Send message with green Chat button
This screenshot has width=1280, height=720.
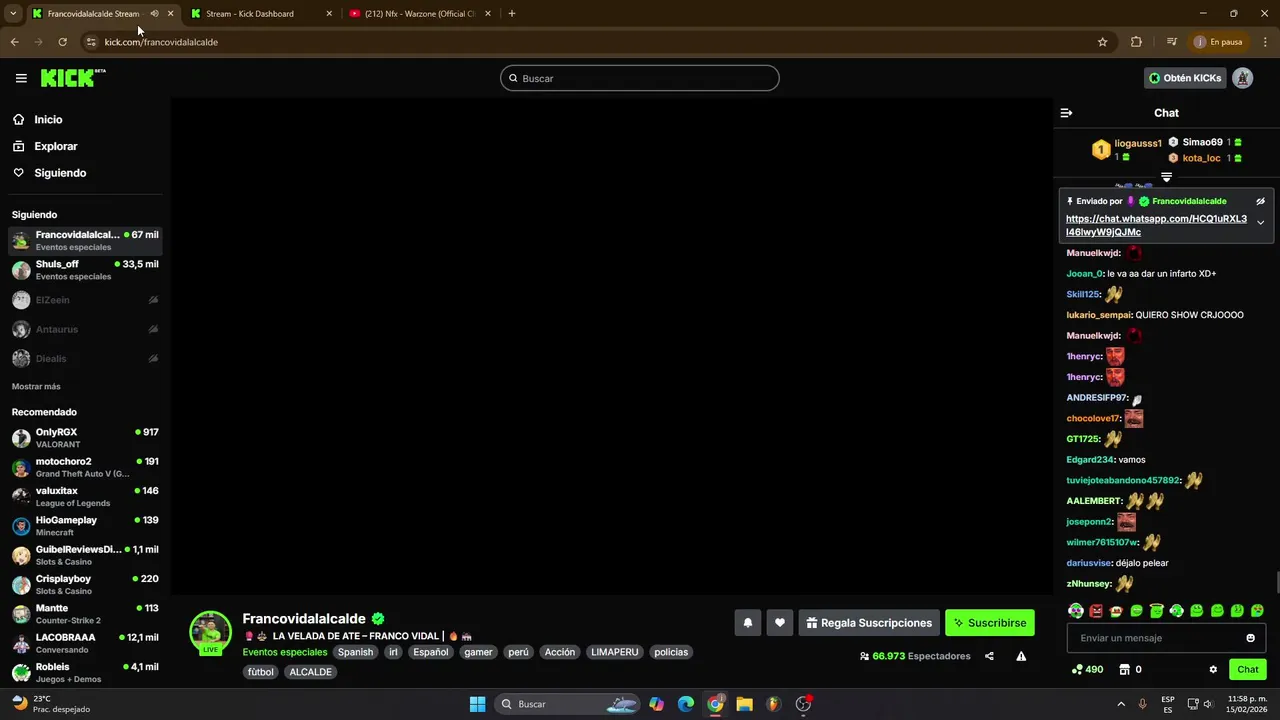coord(1248,670)
